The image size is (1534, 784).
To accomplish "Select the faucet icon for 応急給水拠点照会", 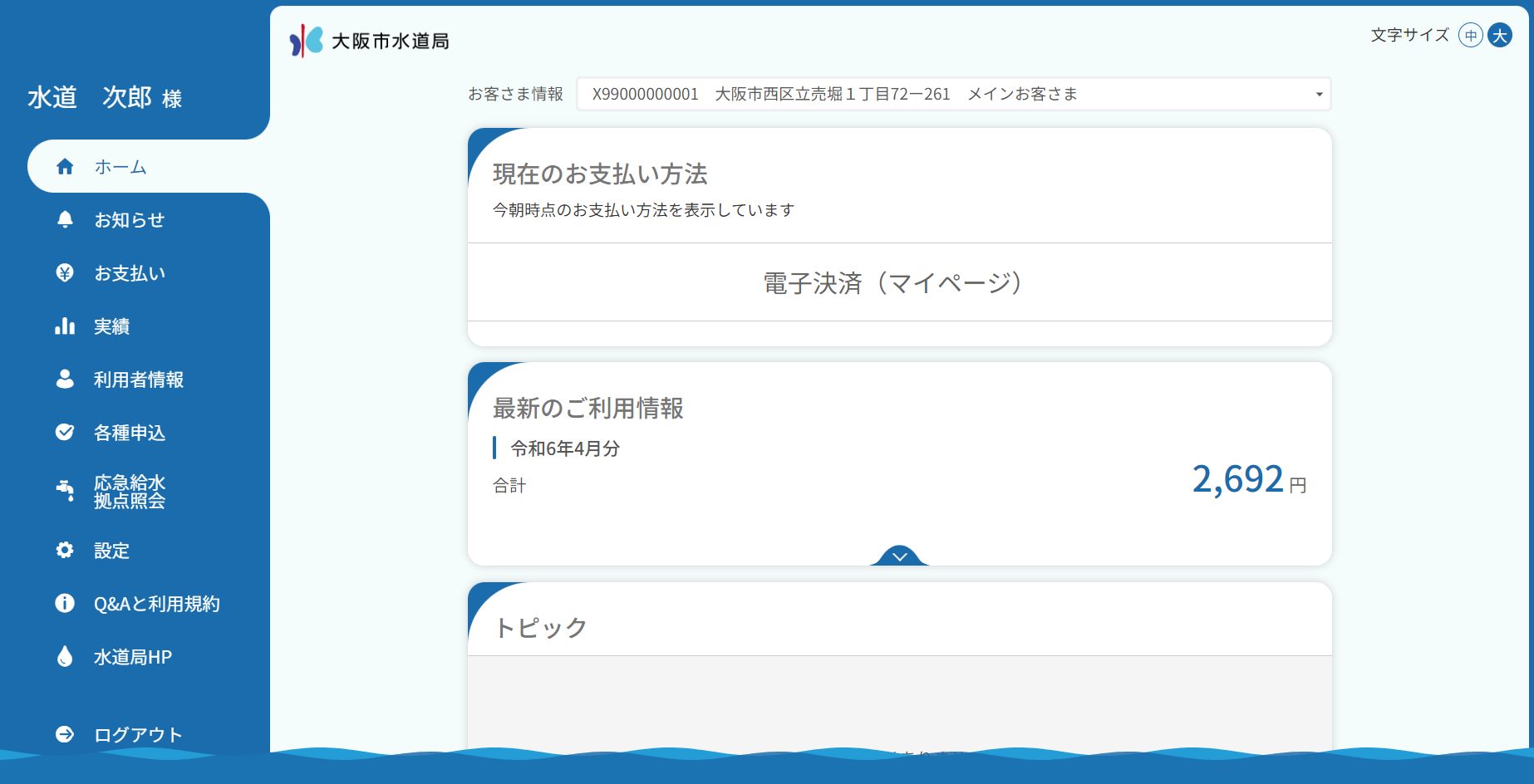I will click(66, 491).
